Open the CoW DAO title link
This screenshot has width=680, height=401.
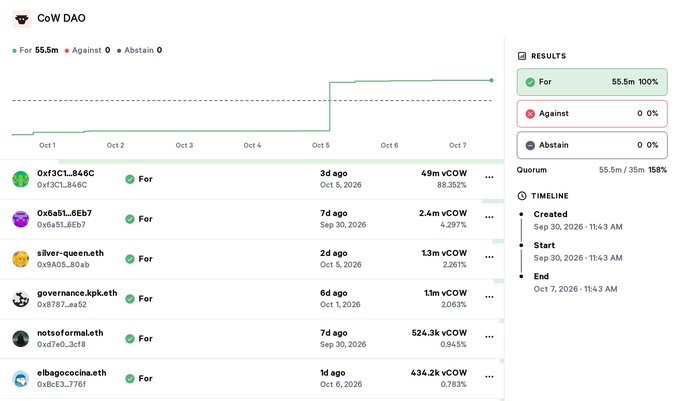coord(61,18)
